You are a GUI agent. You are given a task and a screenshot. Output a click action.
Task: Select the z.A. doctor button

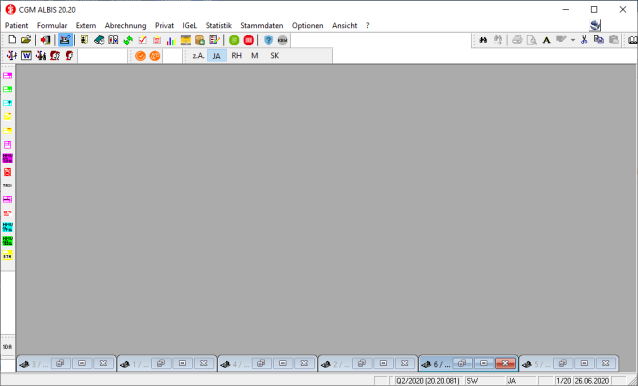[199, 56]
